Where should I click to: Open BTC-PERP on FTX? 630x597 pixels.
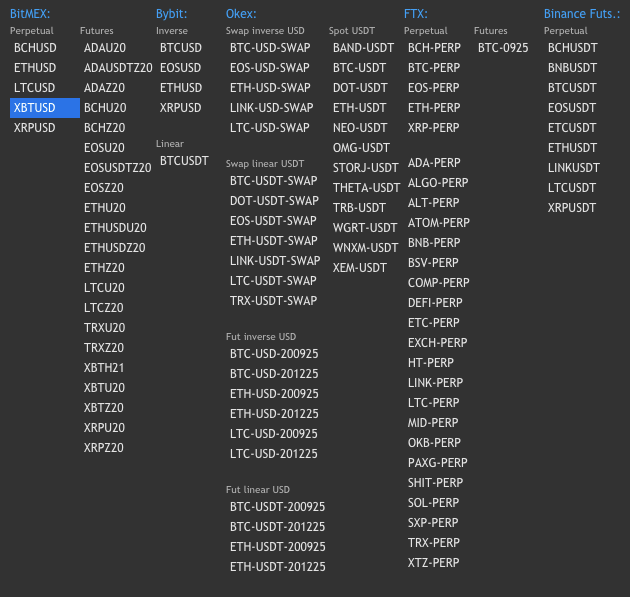point(434,68)
